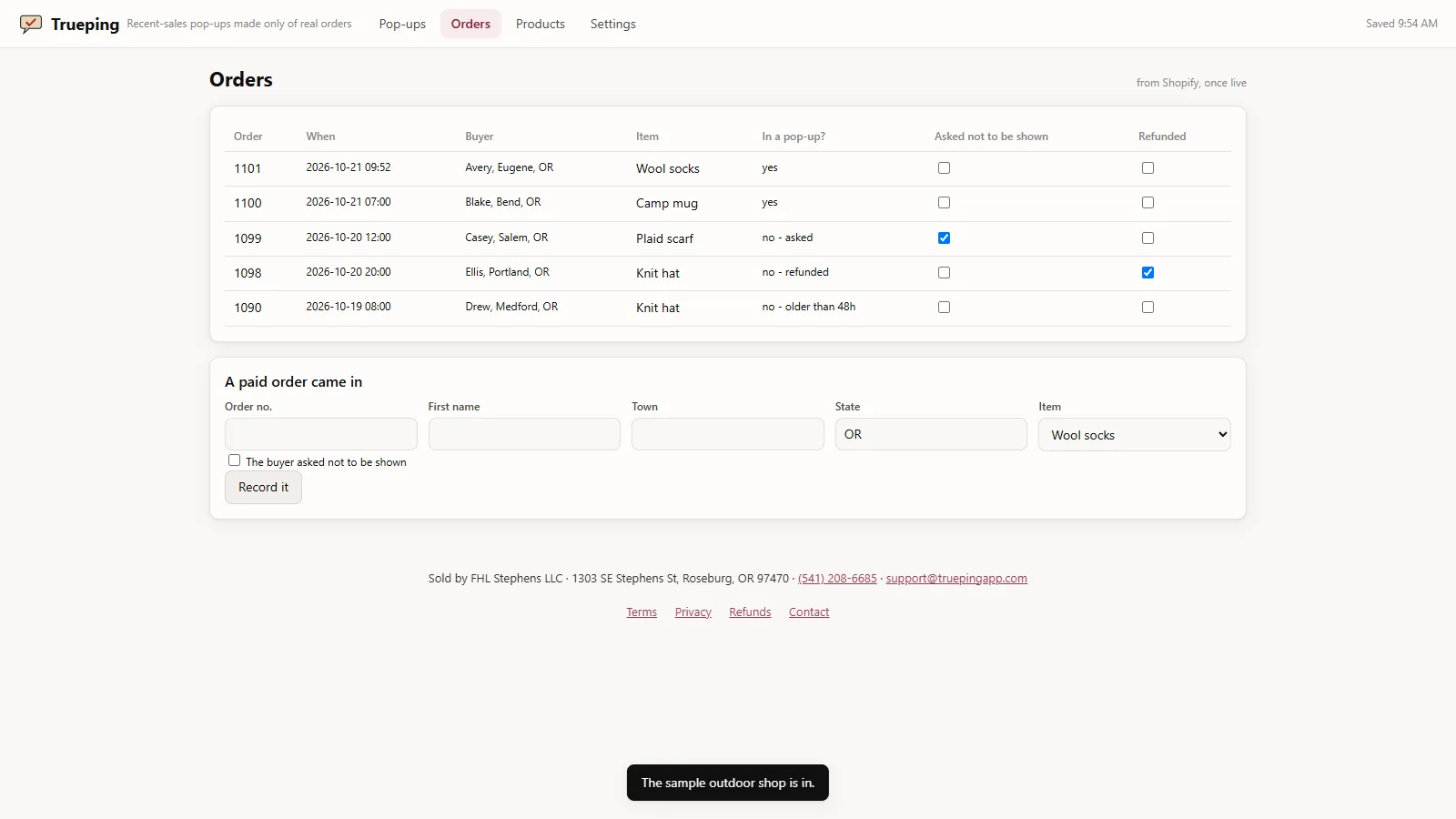This screenshot has height=819, width=1456.
Task: Mark order 1099 as refunded
Action: click(x=1148, y=238)
